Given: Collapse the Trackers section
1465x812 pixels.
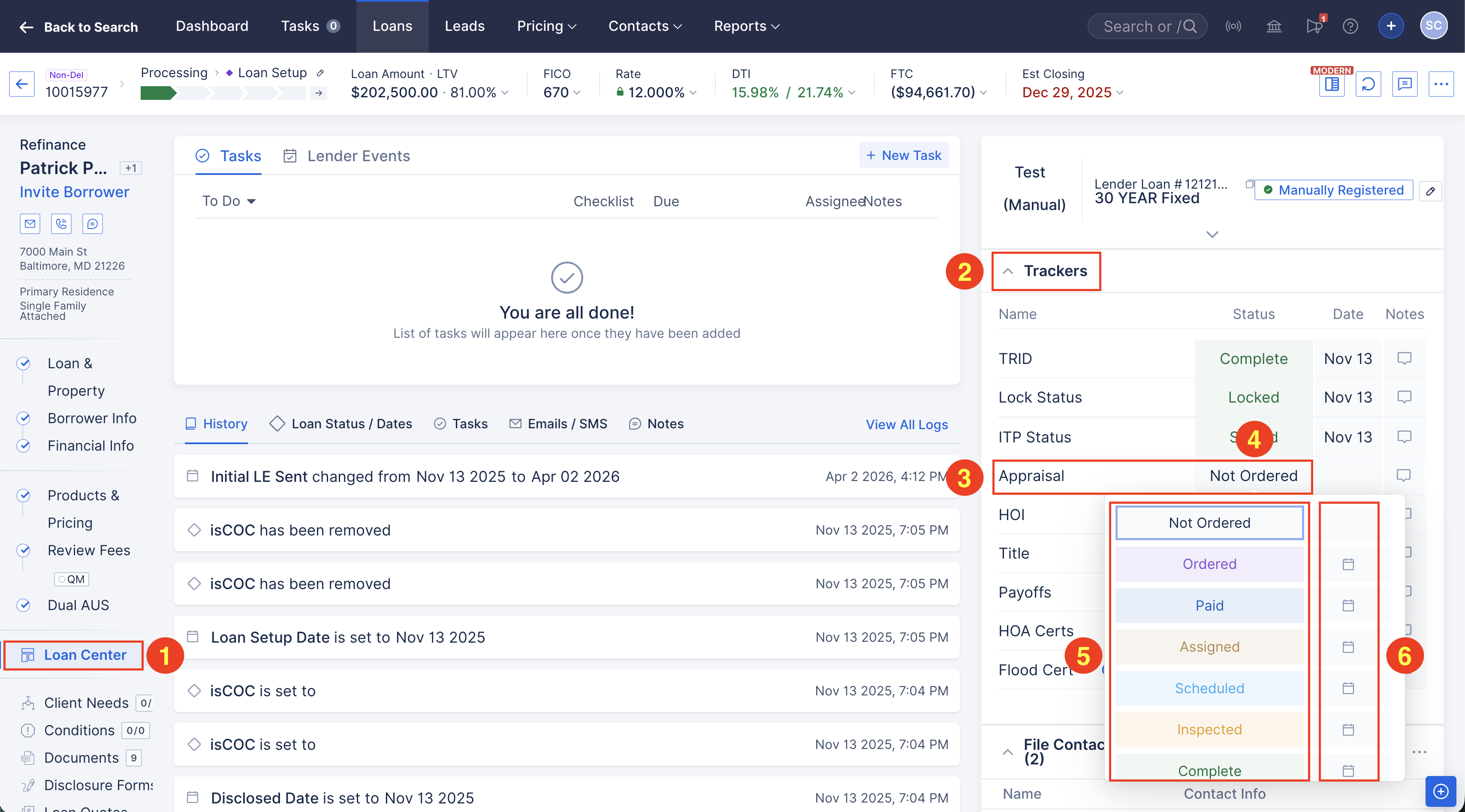Looking at the screenshot, I should 1008,271.
